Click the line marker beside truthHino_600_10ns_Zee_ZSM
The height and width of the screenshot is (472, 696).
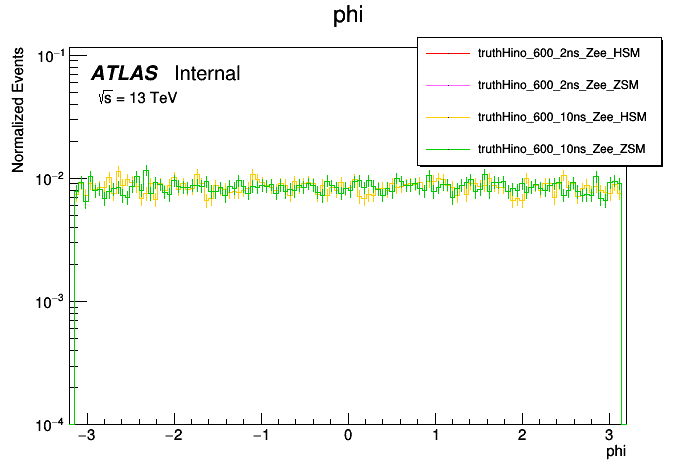pyautogui.click(x=448, y=149)
